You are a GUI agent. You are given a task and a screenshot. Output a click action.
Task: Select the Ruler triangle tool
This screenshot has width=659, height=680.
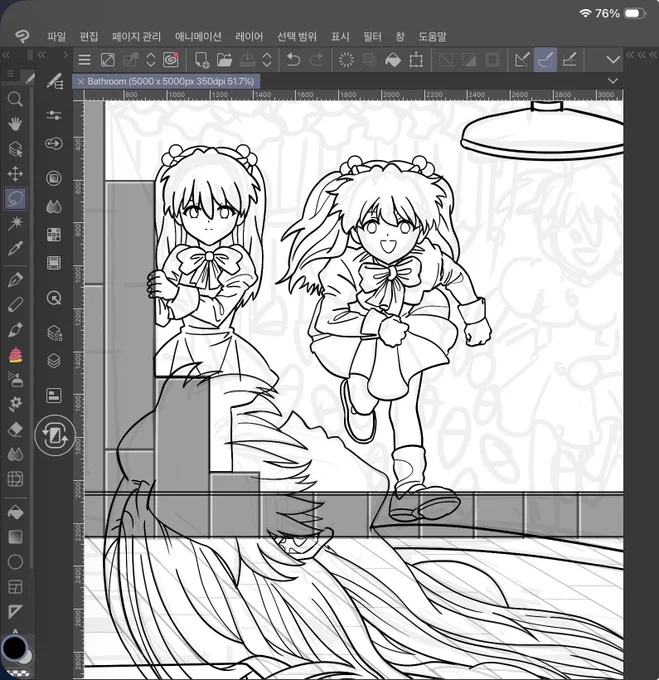(15, 611)
